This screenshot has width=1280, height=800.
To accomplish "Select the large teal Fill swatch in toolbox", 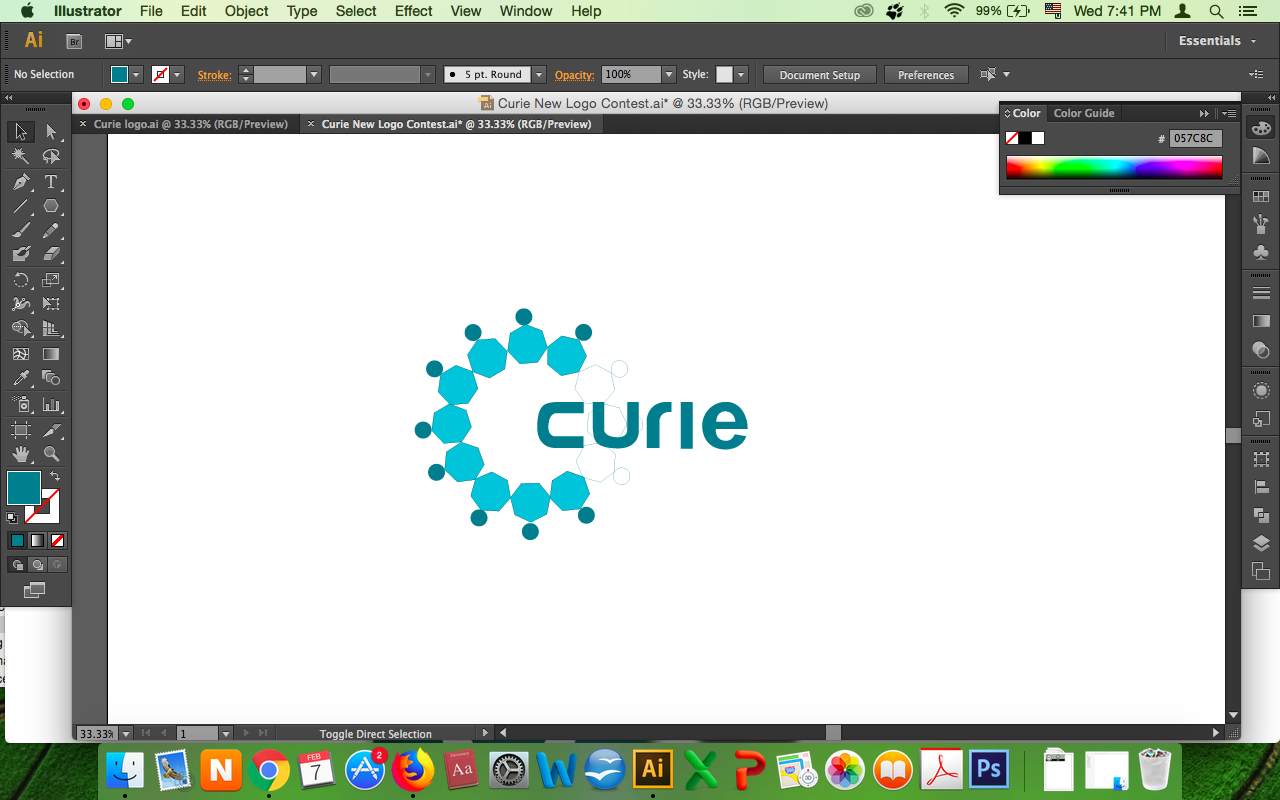I will (x=24, y=488).
